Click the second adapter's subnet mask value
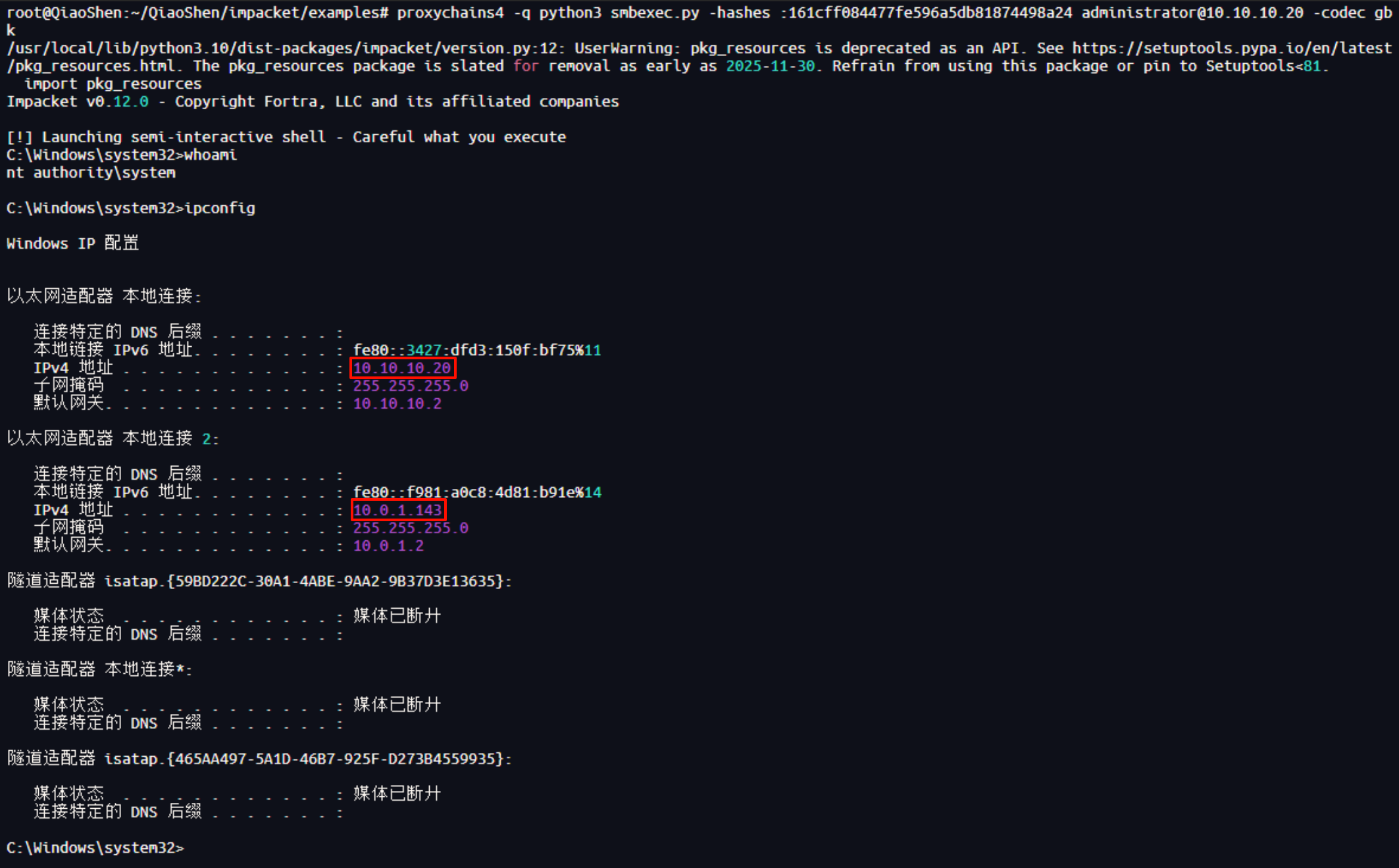 (x=410, y=528)
